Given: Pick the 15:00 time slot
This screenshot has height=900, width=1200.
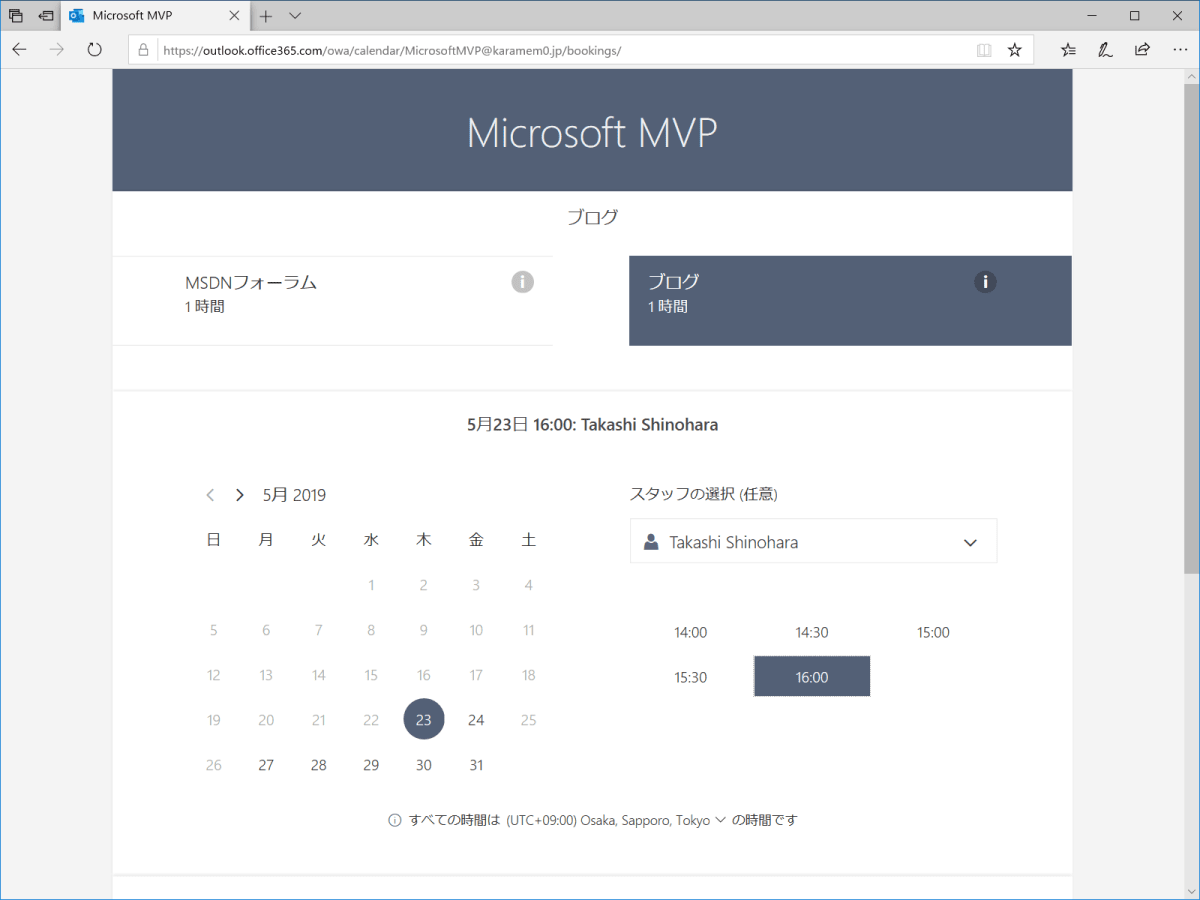Looking at the screenshot, I should (x=933, y=632).
